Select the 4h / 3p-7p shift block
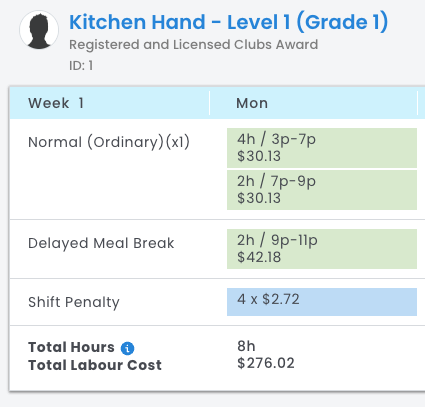 coord(322,148)
